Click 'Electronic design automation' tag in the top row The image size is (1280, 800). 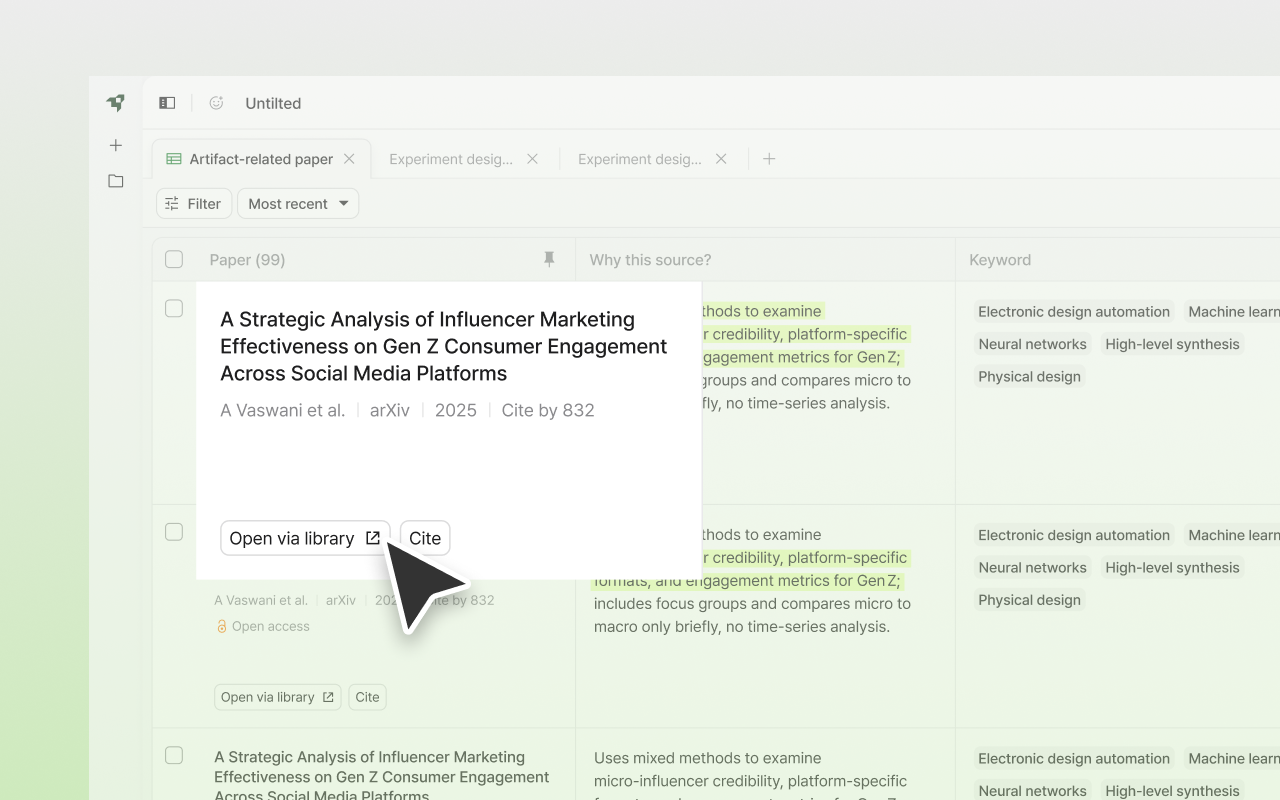click(x=1074, y=312)
